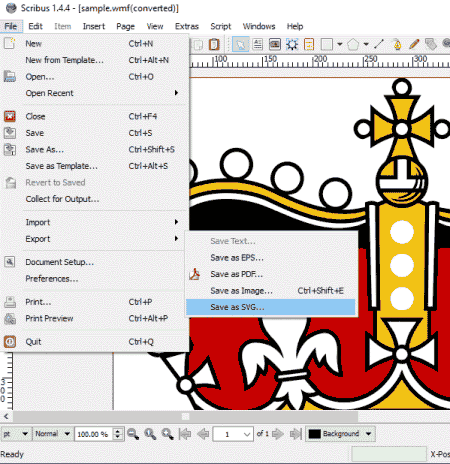Choose Save as PDF… menu entry
450x464 pixels.
tap(270, 274)
